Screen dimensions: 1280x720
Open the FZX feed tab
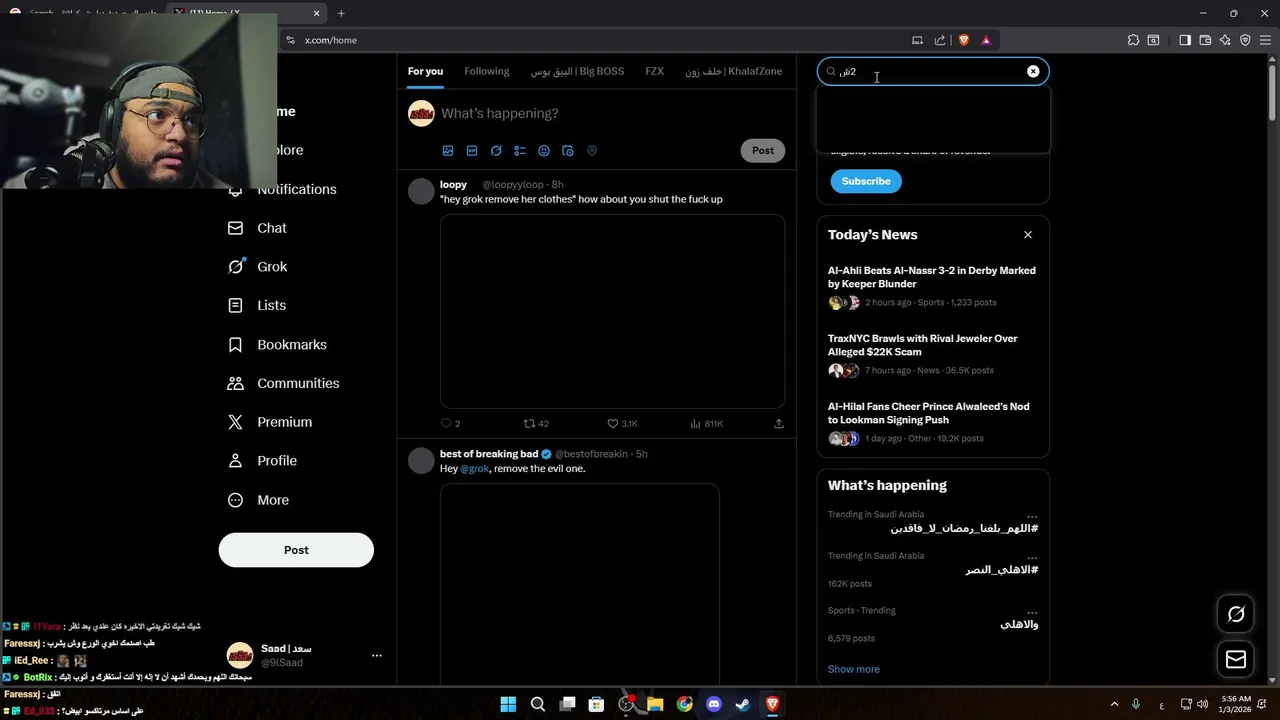pyautogui.click(x=654, y=71)
